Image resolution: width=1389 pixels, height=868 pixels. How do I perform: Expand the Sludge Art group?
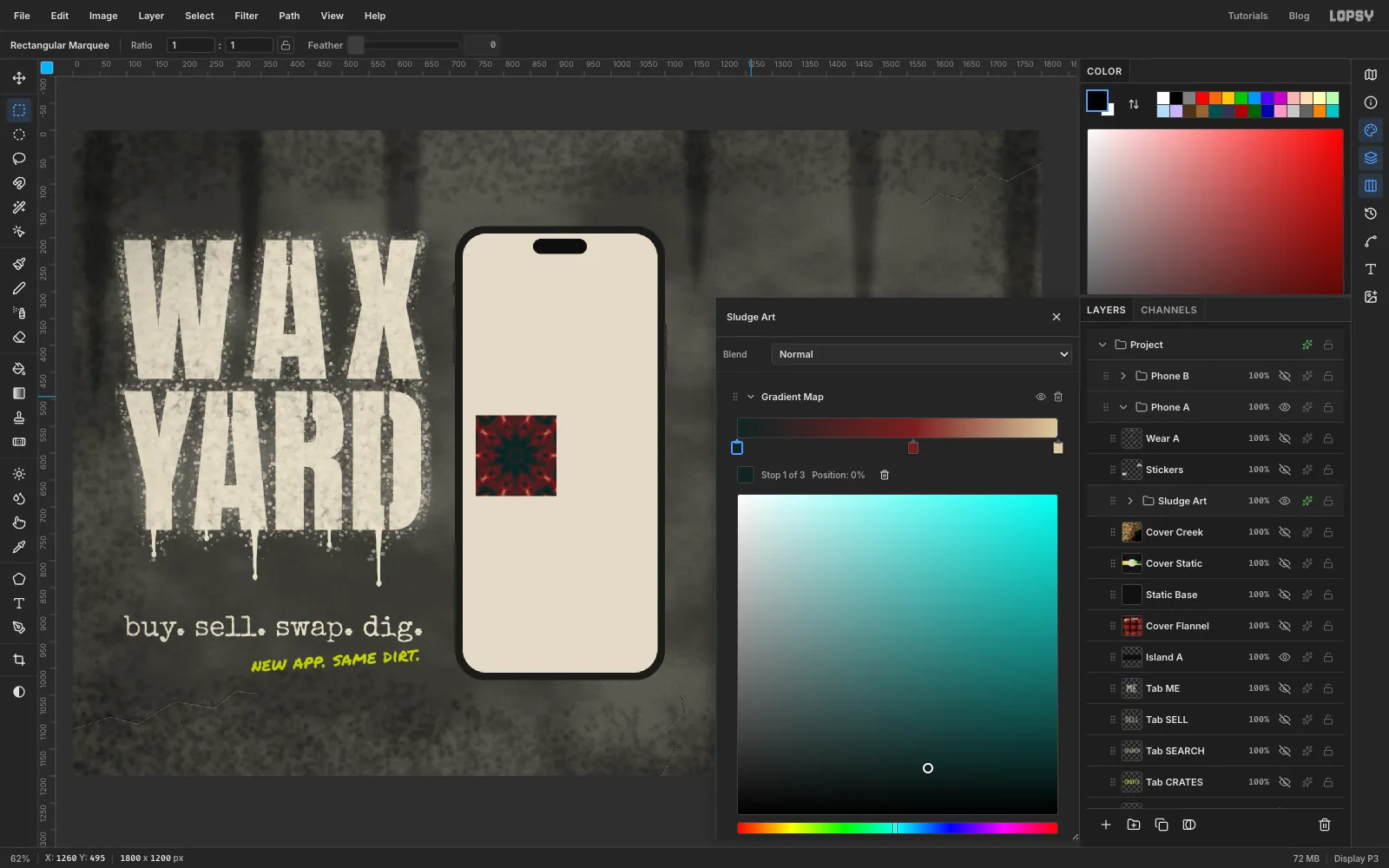(x=1130, y=501)
